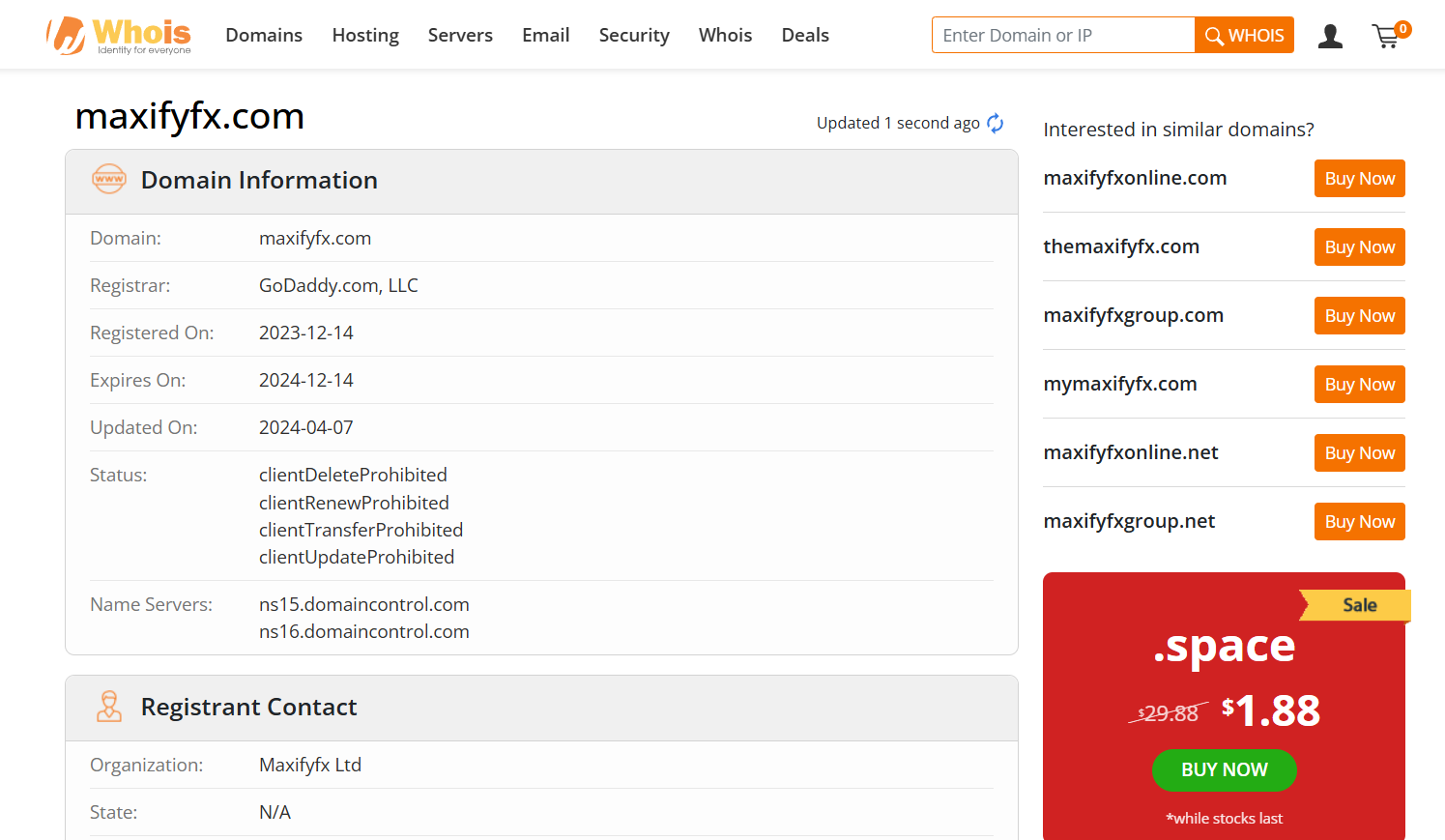Click the yellow Sale ribbon
The width and height of the screenshot is (1445, 840).
(x=1356, y=605)
